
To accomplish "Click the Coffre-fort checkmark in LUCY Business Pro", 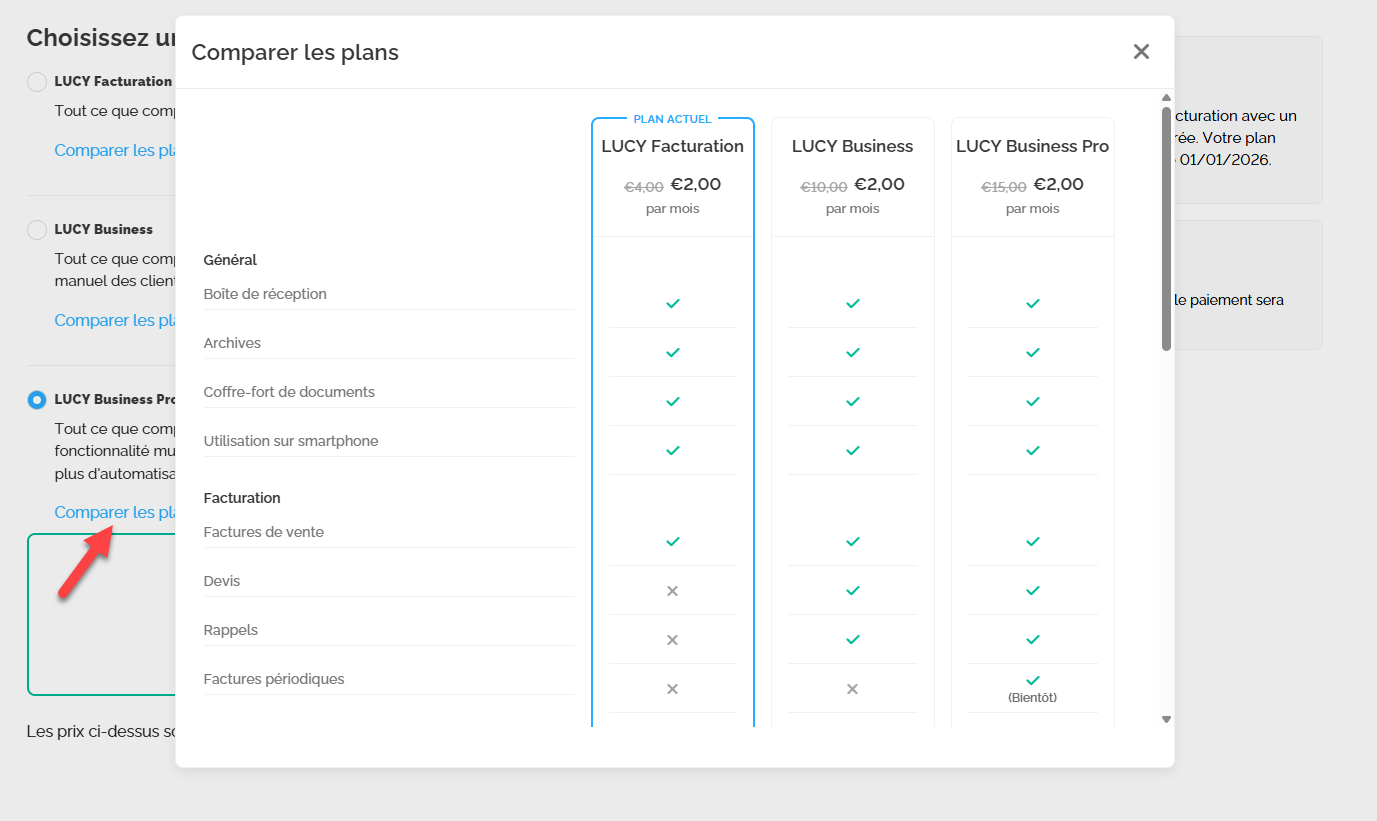I will pos(1033,401).
